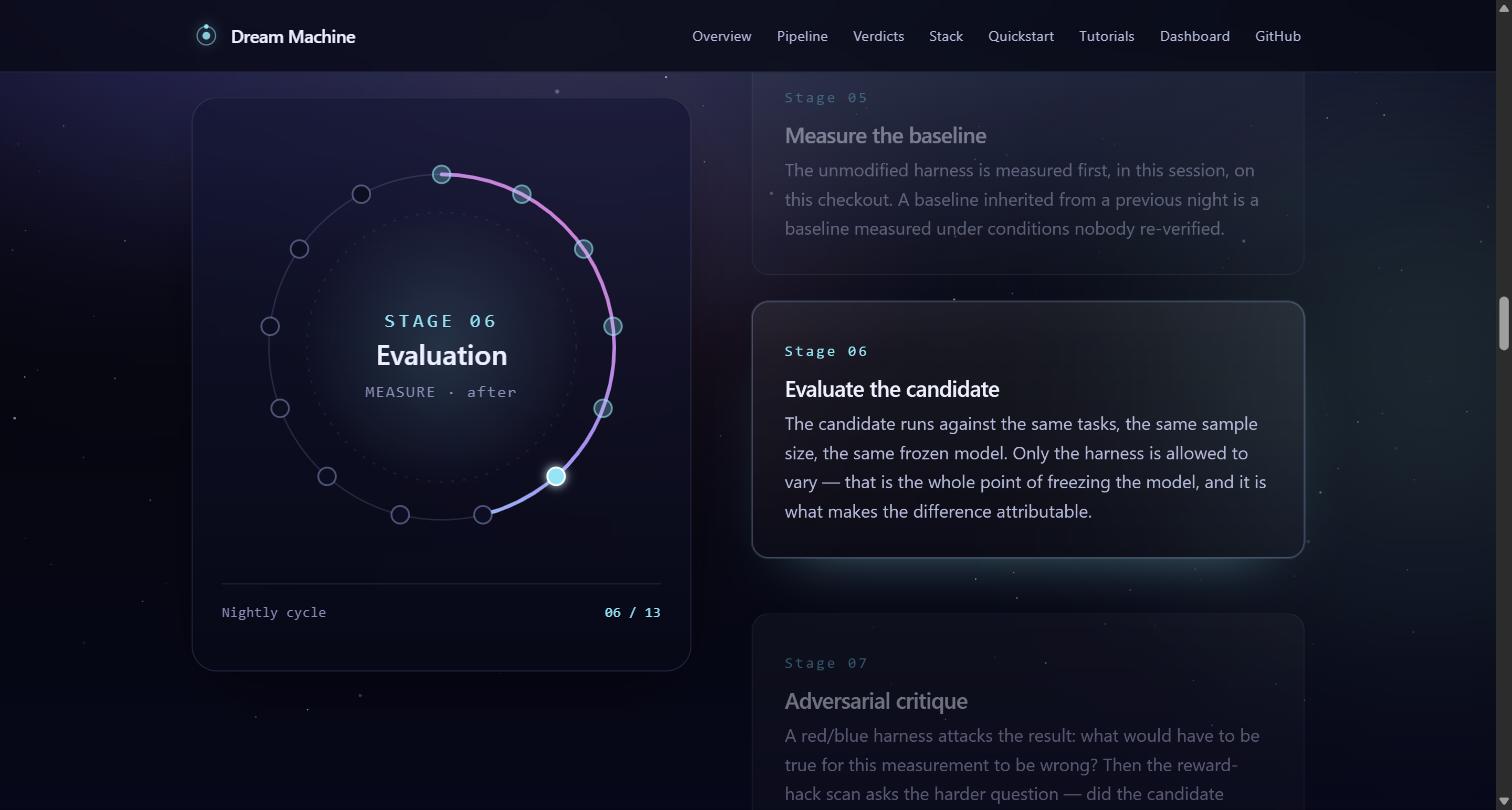
Task: Click the Dream Machine logo icon
Action: pyautogui.click(x=206, y=36)
